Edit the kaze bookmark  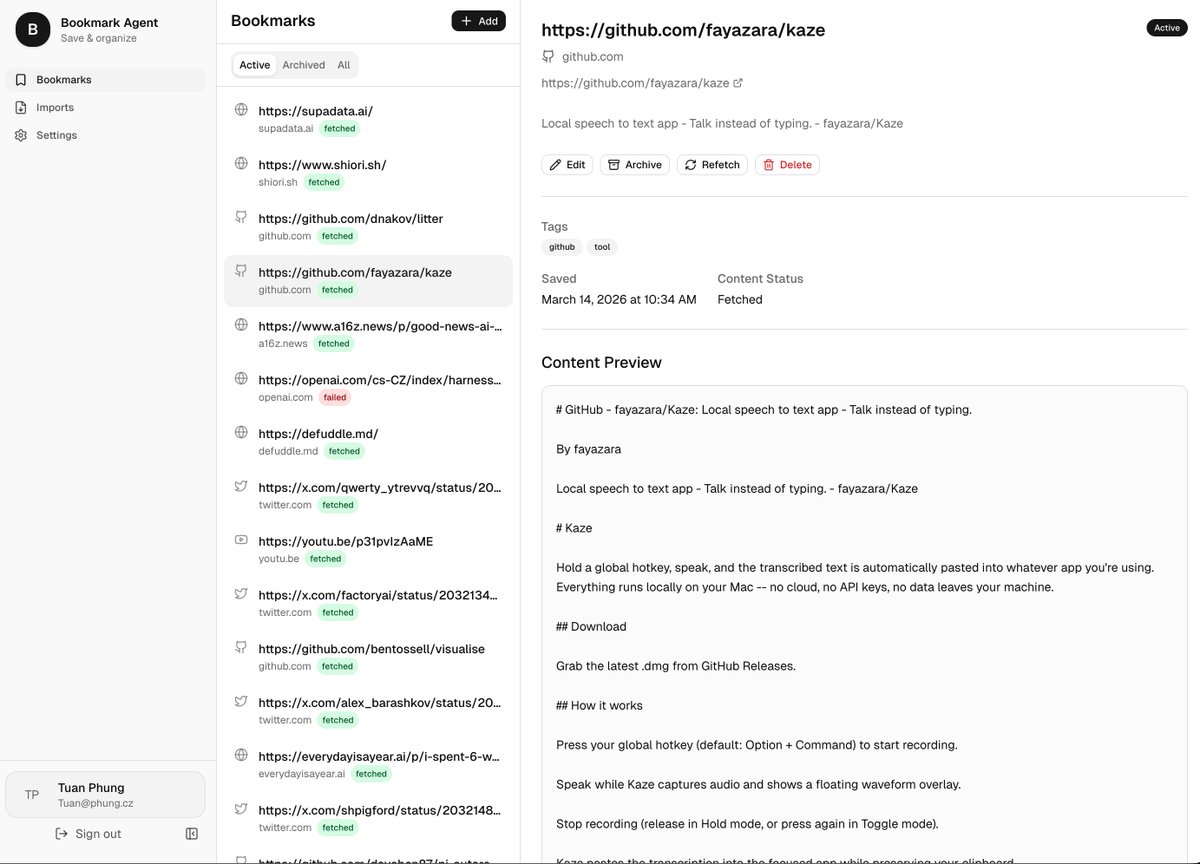(x=567, y=165)
